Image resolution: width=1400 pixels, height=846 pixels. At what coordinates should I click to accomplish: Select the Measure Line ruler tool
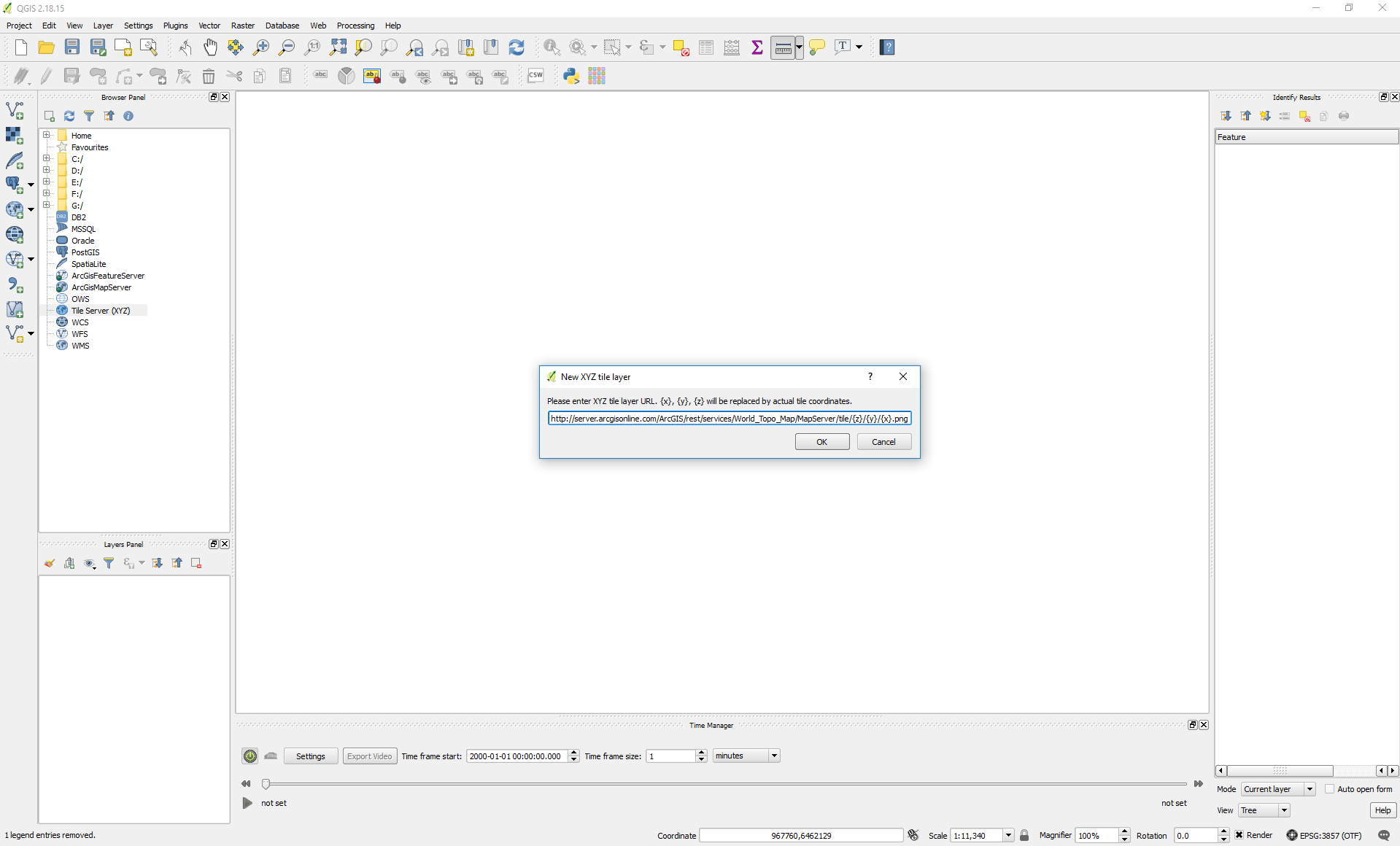[x=783, y=47]
